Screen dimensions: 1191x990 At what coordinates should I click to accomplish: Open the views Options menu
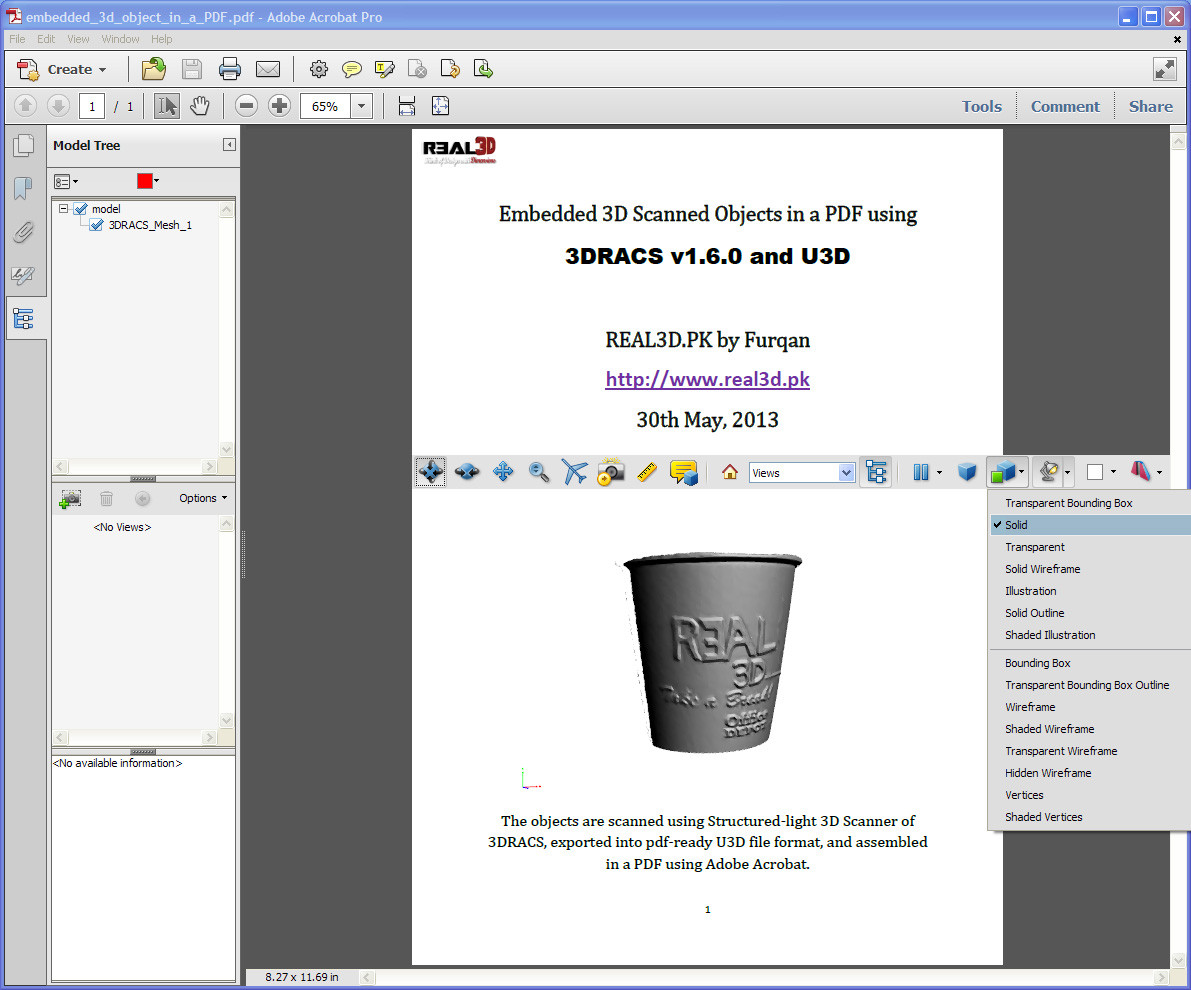click(x=203, y=498)
